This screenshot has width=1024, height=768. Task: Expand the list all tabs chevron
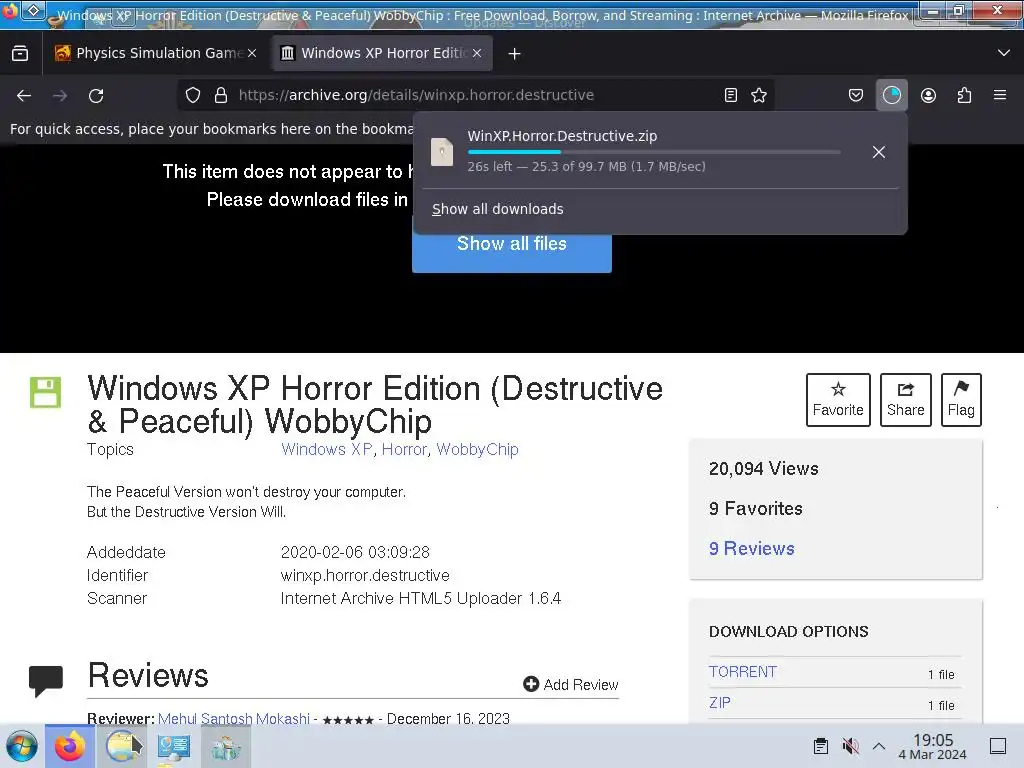pyautogui.click(x=1004, y=53)
